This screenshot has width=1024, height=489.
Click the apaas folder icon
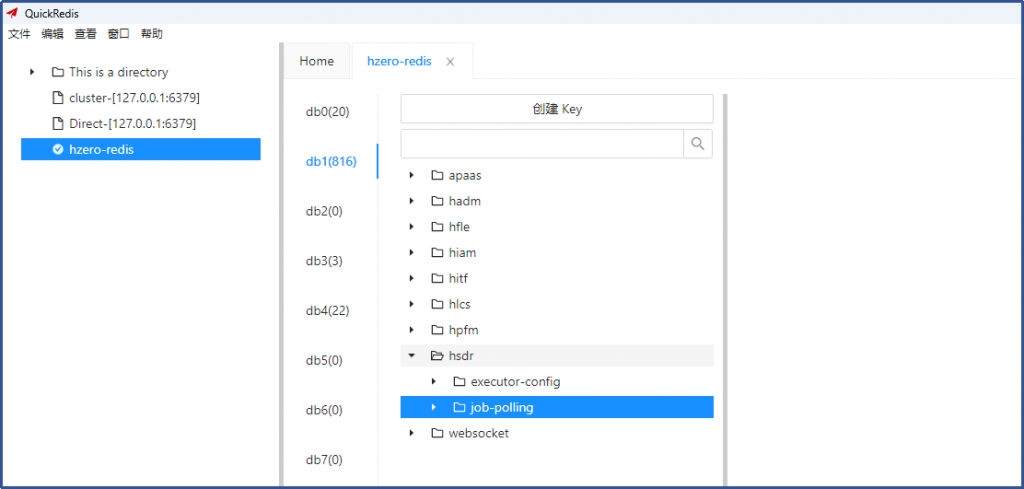point(437,175)
